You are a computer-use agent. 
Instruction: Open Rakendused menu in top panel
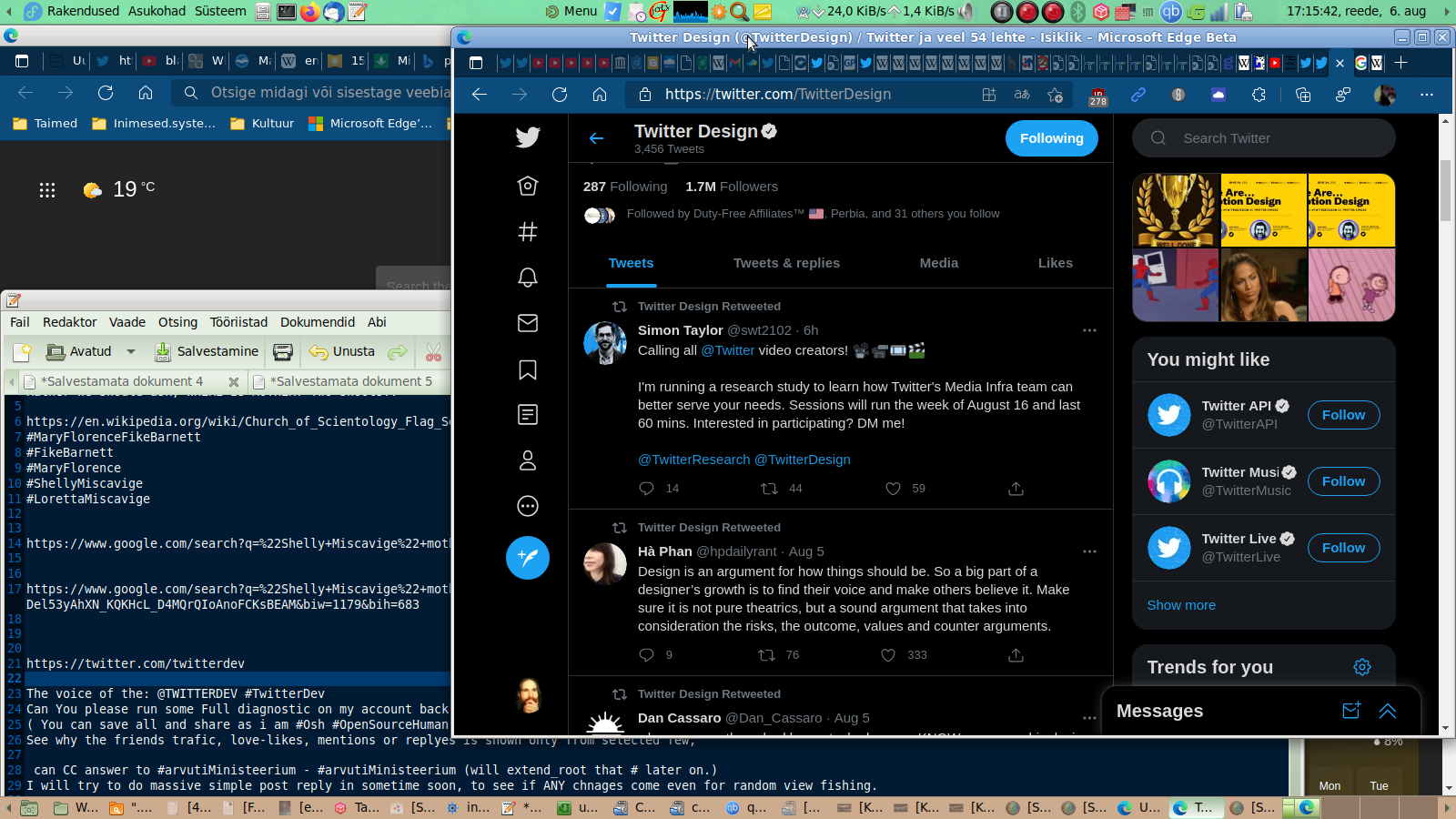83,11
